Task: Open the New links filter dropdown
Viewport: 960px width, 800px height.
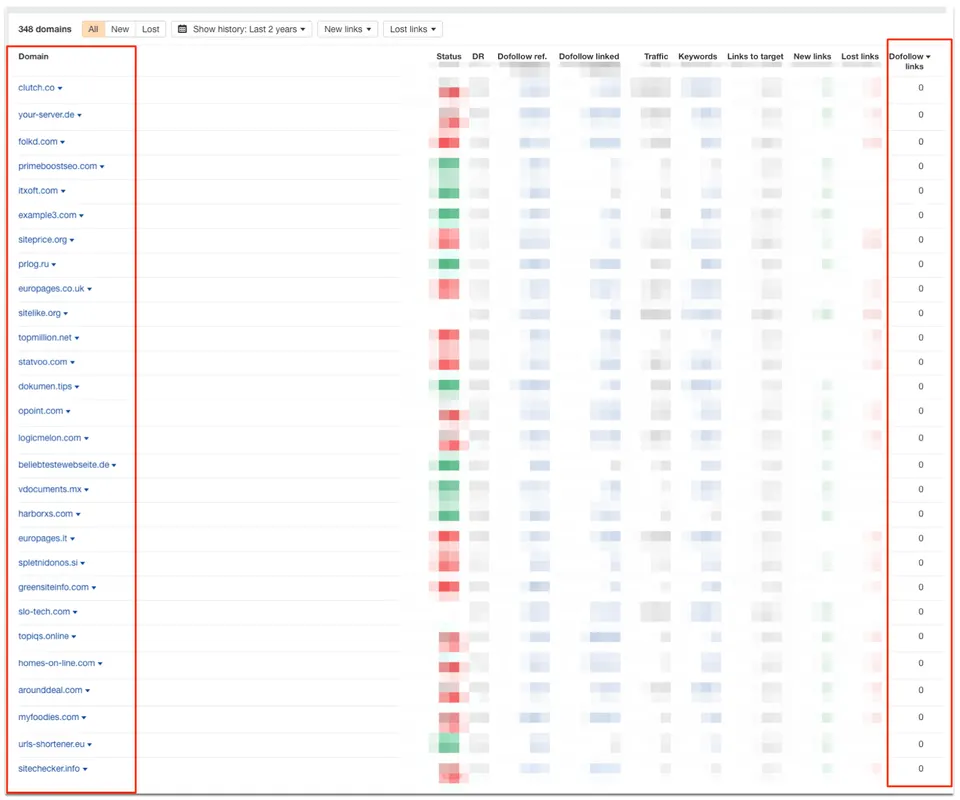Action: coord(348,29)
